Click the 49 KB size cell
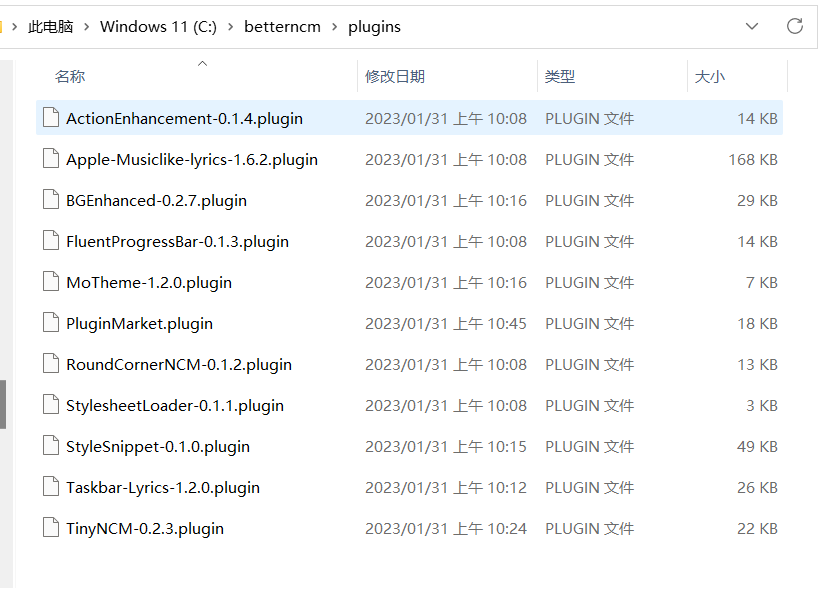828x597 pixels. (757, 447)
